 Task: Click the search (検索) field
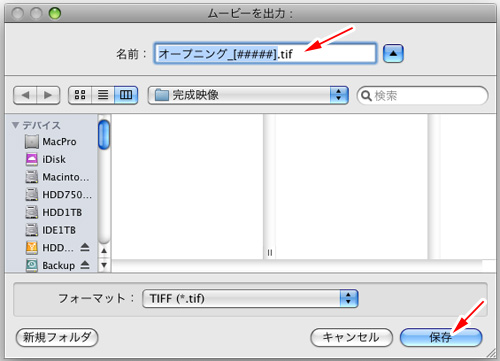point(422,96)
